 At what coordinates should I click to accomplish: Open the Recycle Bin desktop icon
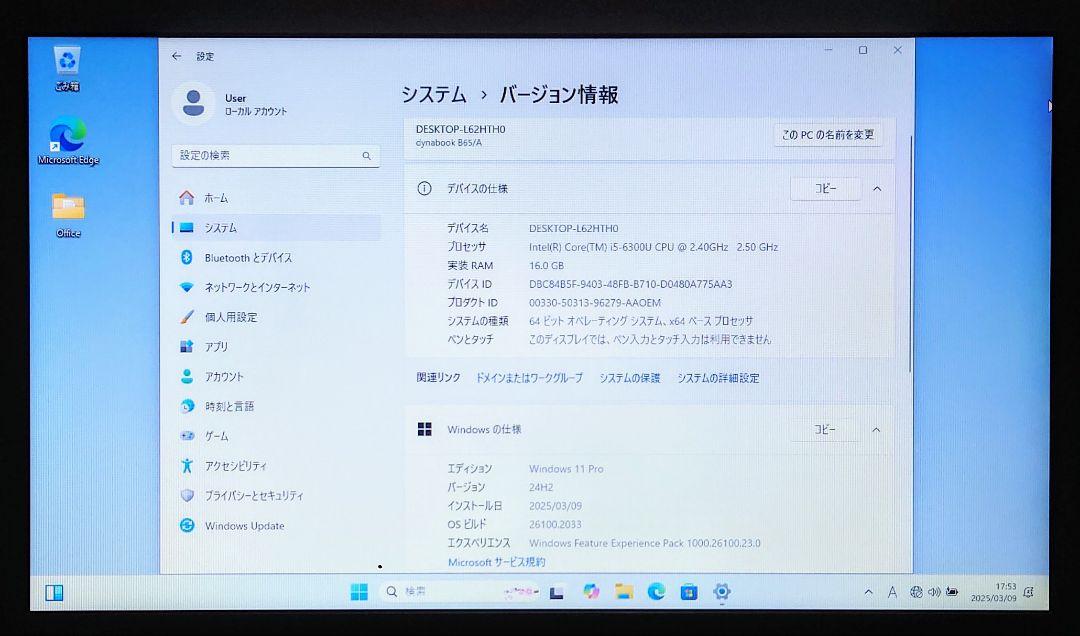68,68
